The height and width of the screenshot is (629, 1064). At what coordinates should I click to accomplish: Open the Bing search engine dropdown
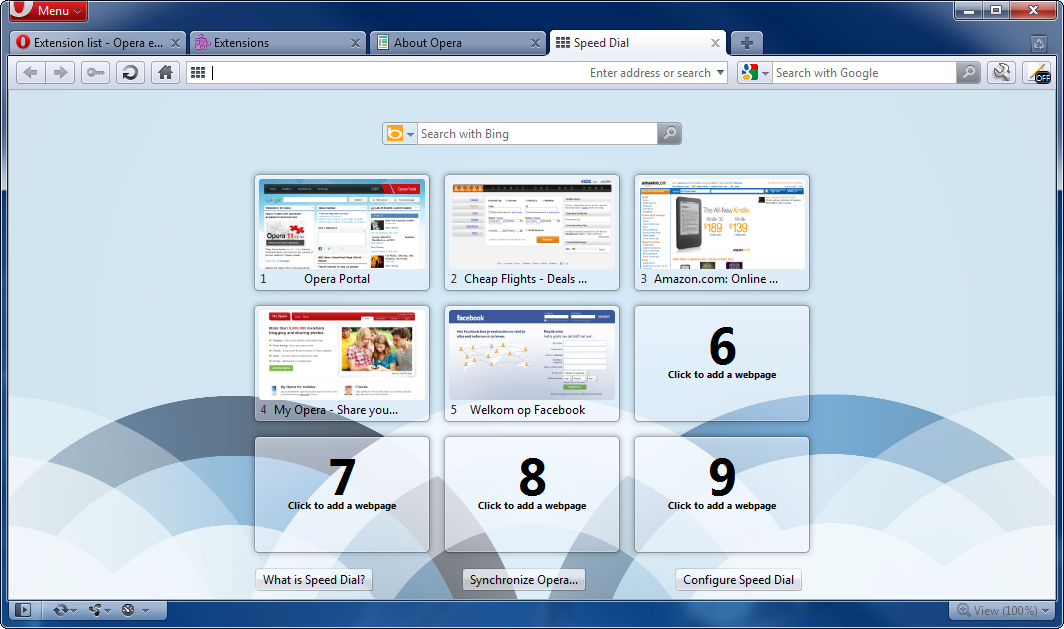pos(400,134)
